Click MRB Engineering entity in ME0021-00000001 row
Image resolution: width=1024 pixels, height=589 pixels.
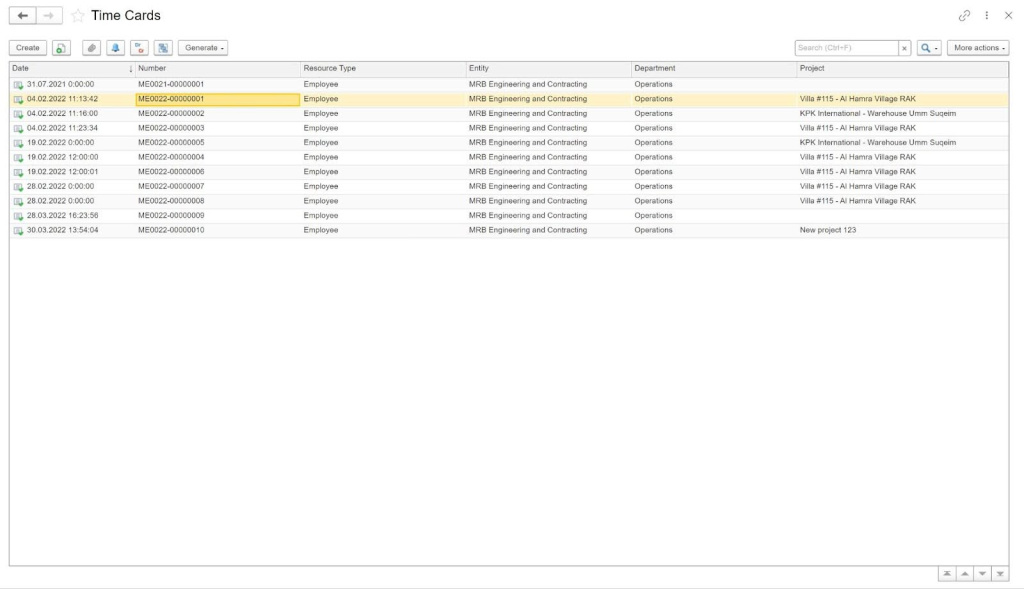(x=528, y=84)
